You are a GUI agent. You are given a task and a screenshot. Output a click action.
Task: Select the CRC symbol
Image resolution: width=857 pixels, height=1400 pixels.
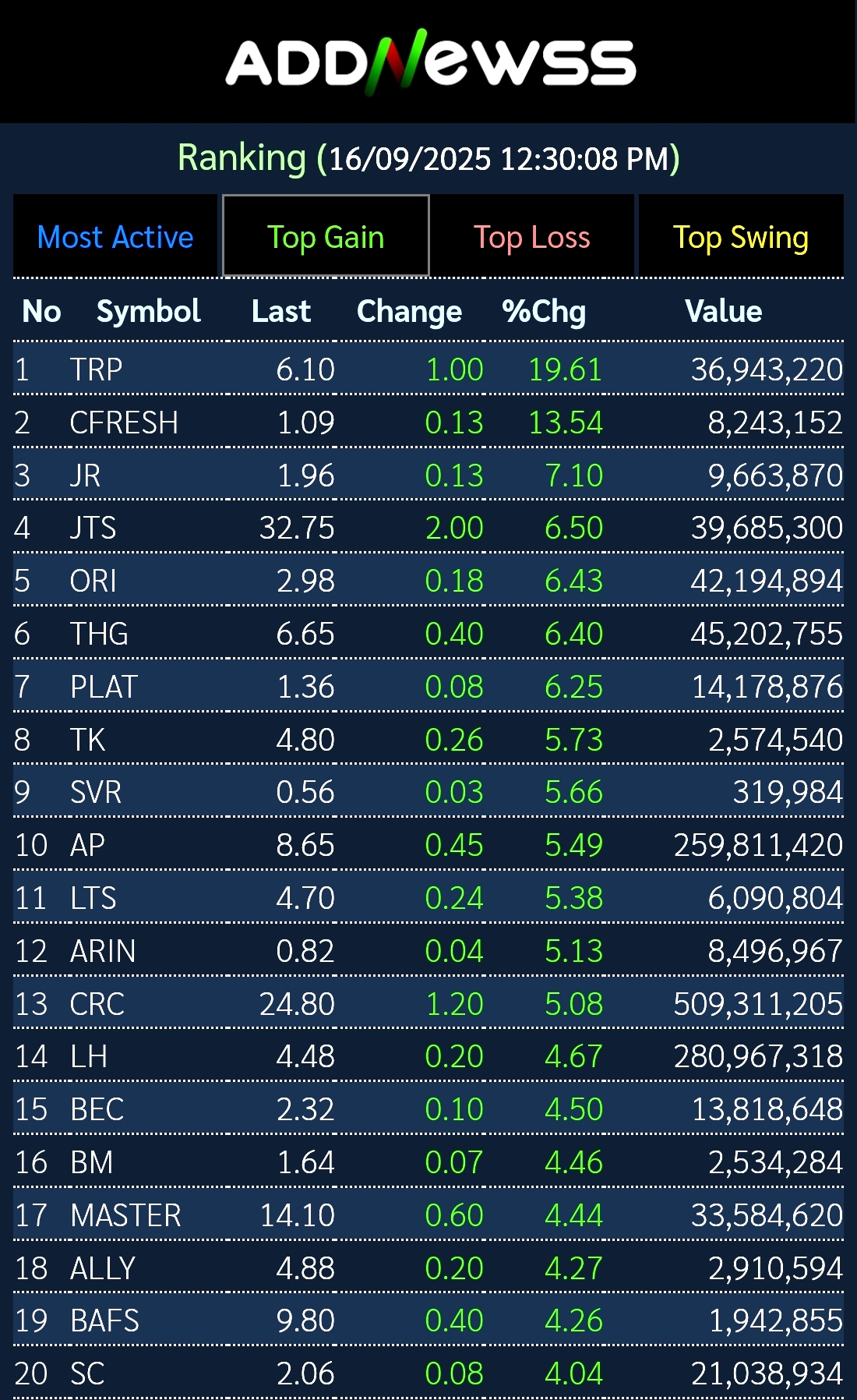(x=97, y=1004)
